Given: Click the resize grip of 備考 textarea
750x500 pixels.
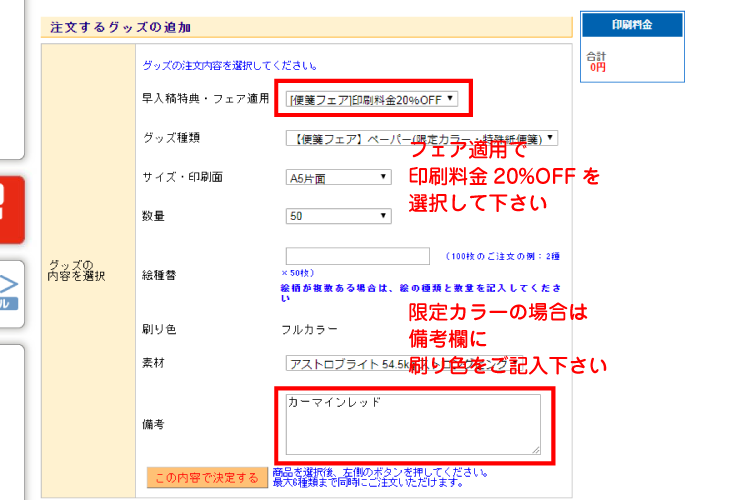Looking at the screenshot, I should click(536, 450).
